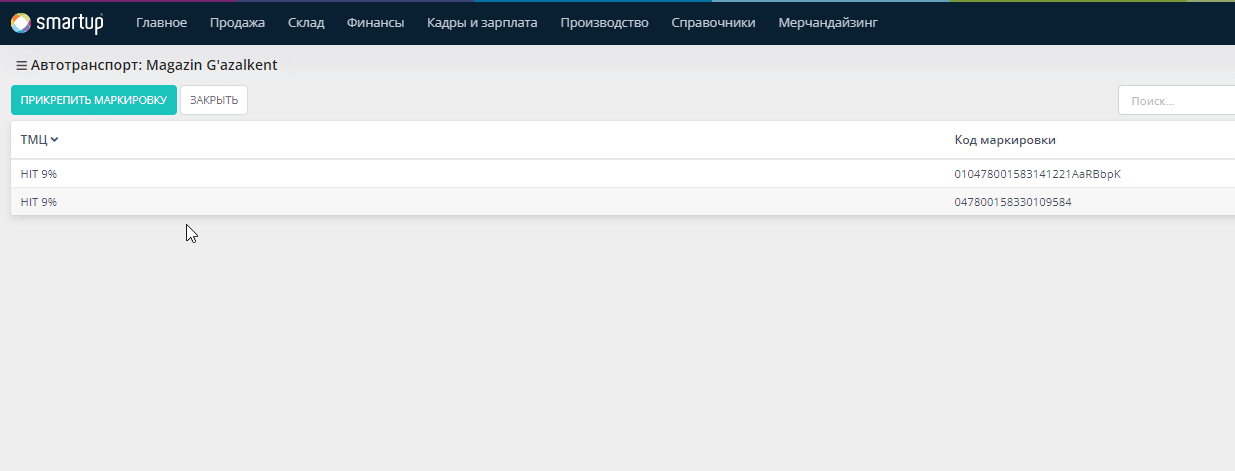This screenshot has height=471, width=1235.
Task: Select HIT 9% in row with code 047800158330109584
Action: click(39, 202)
